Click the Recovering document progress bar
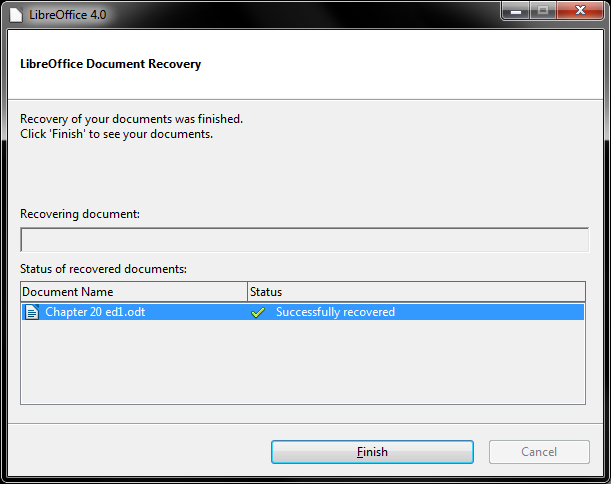 click(305, 240)
